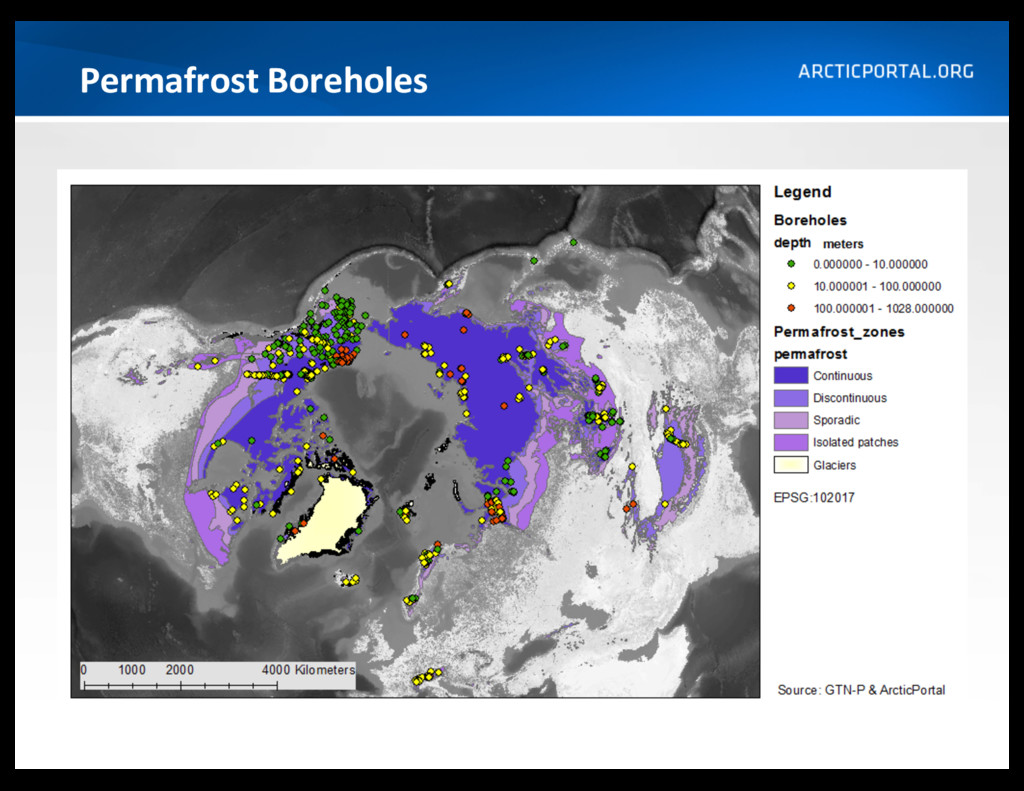This screenshot has width=1024, height=791.
Task: Click the Source: GTN-P & ArcticPortal text
Action: [x=861, y=690]
